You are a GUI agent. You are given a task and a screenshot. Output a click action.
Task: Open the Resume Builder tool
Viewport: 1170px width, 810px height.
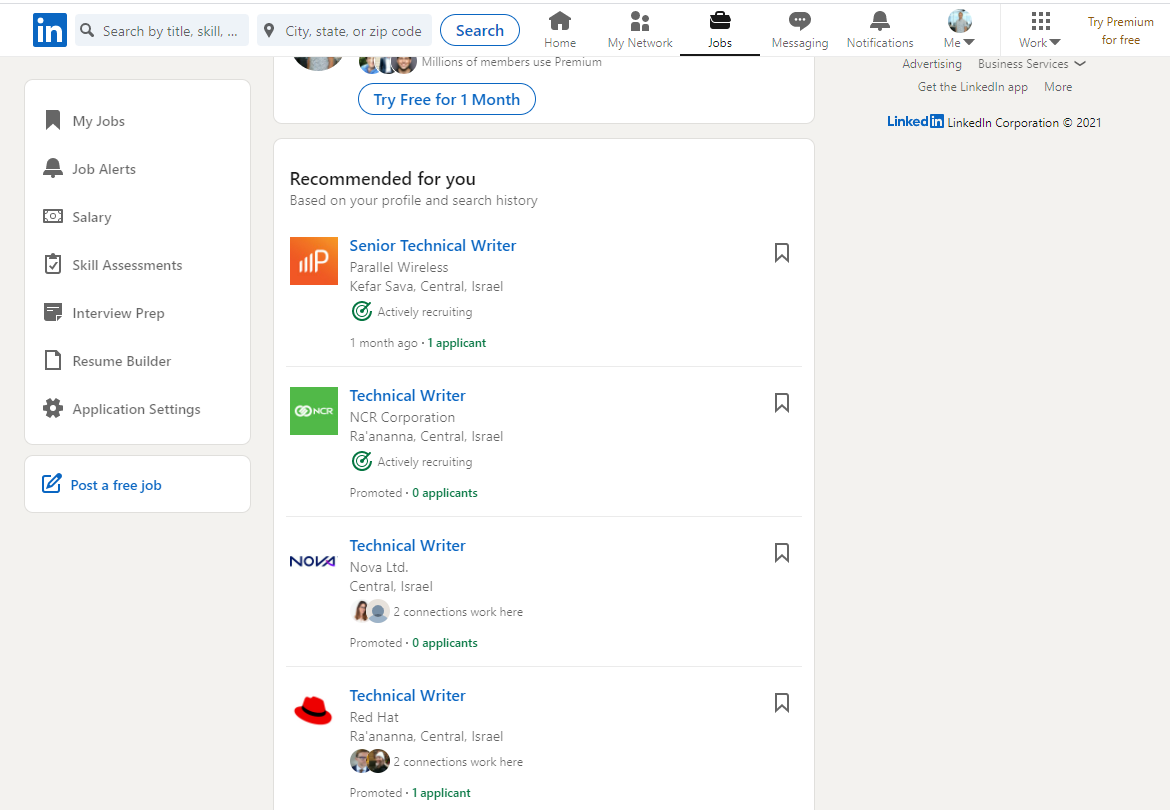pyautogui.click(x=119, y=360)
